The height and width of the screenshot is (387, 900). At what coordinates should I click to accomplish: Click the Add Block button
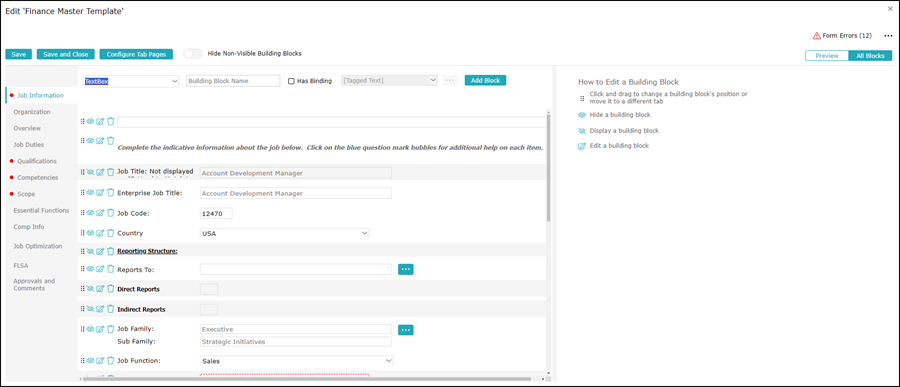[485, 80]
